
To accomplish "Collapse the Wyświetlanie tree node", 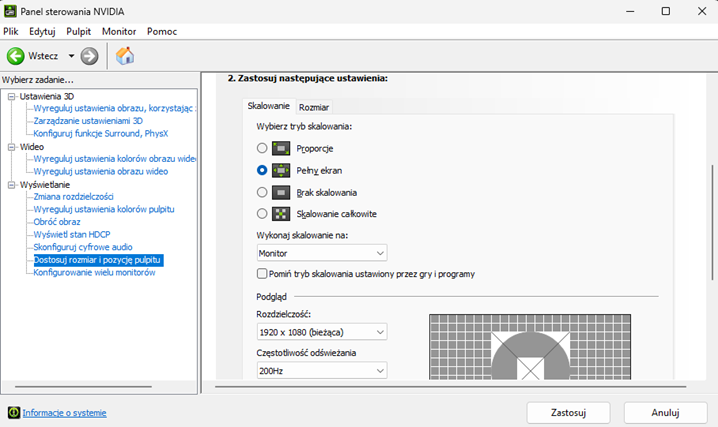I will (11, 185).
